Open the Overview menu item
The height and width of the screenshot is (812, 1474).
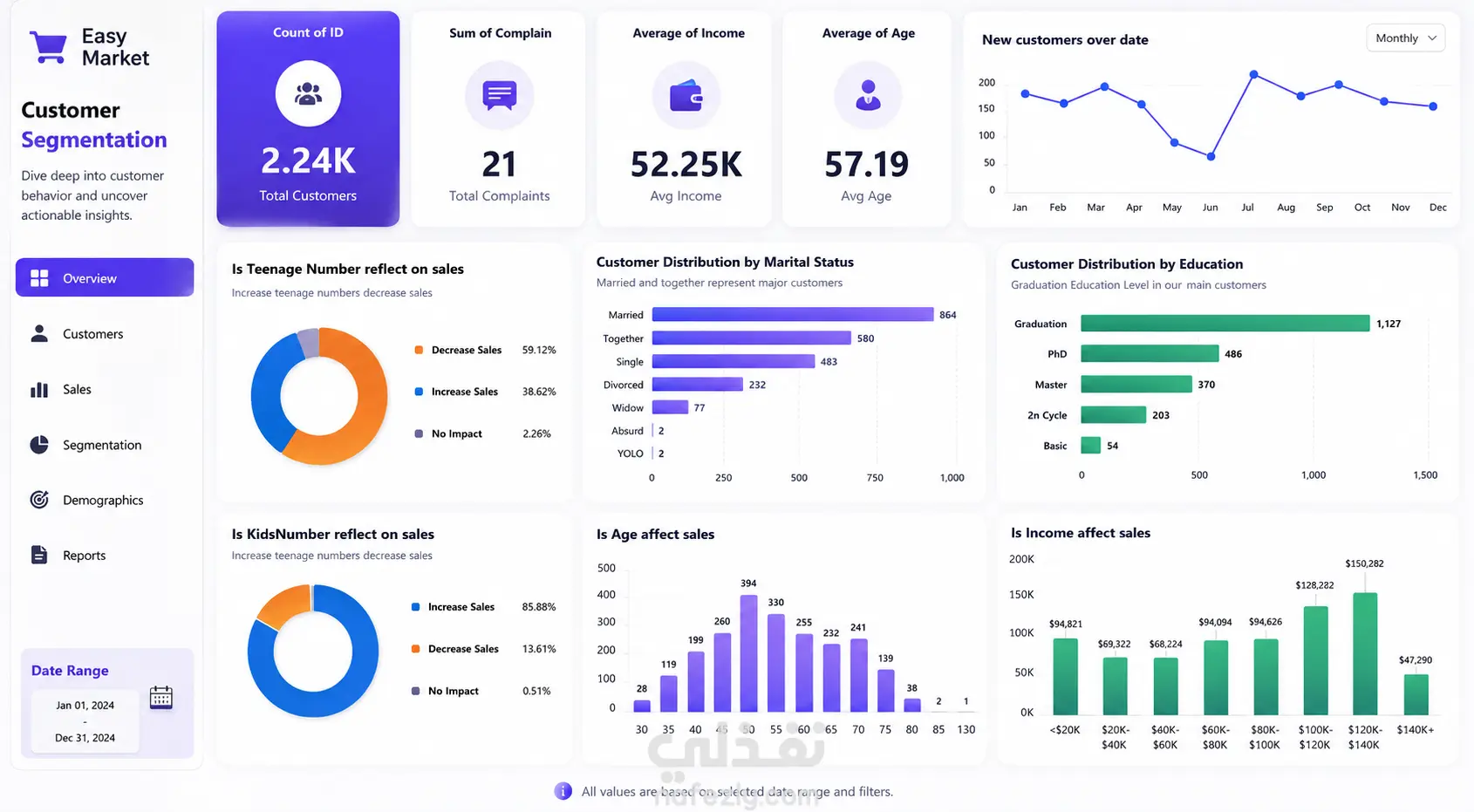tap(105, 277)
